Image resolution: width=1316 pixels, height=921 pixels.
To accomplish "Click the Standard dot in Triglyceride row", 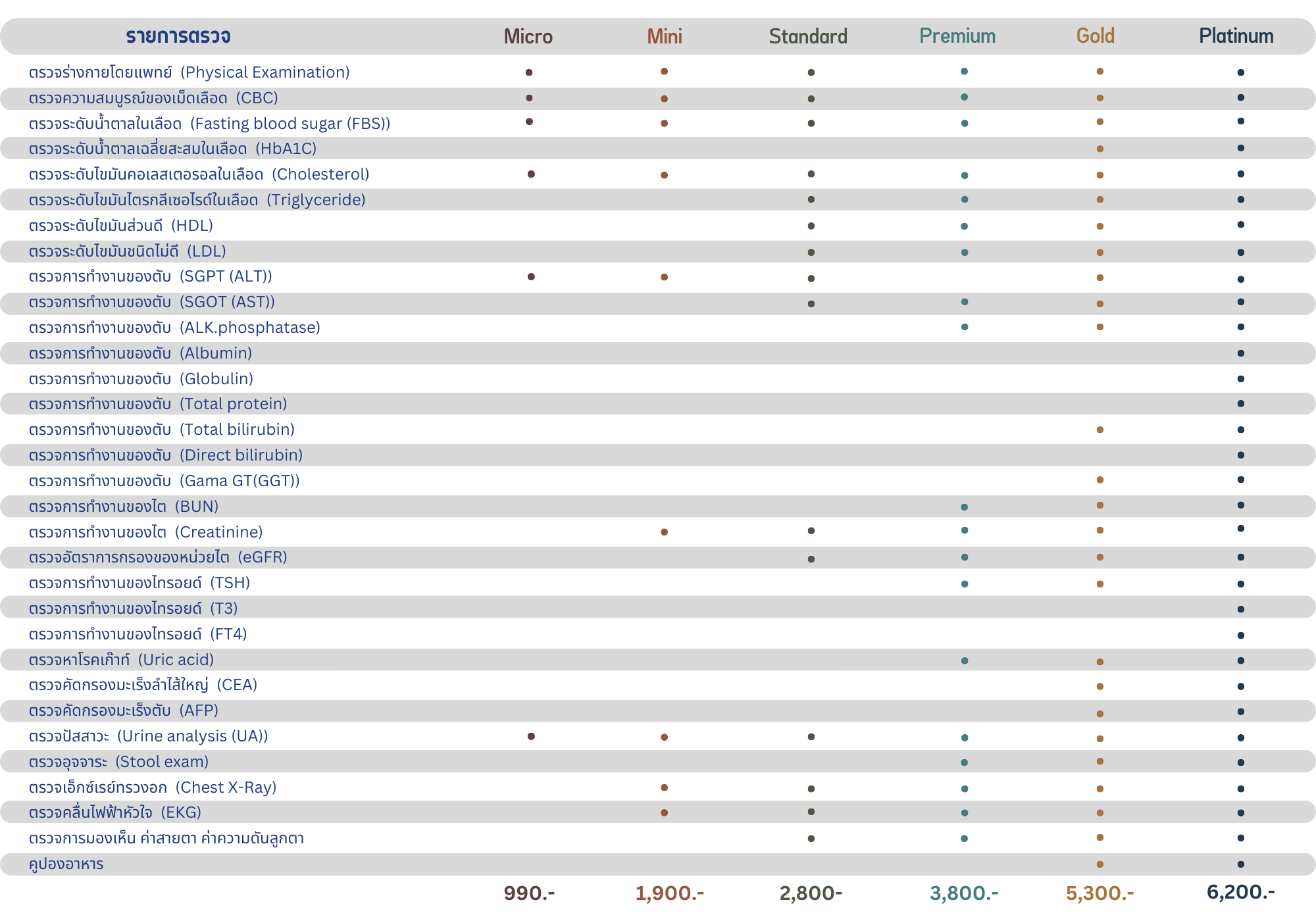I will point(811,199).
